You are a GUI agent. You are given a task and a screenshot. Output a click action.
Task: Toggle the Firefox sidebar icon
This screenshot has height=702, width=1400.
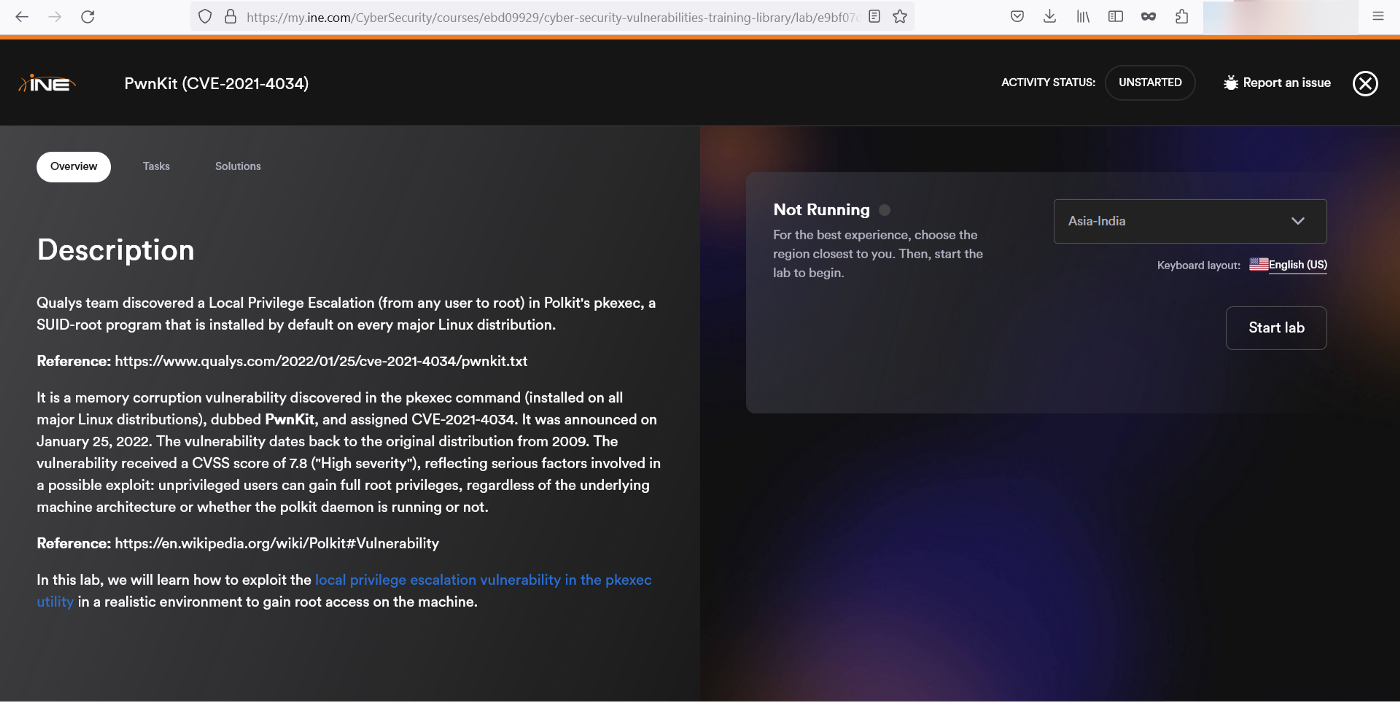tap(1115, 17)
